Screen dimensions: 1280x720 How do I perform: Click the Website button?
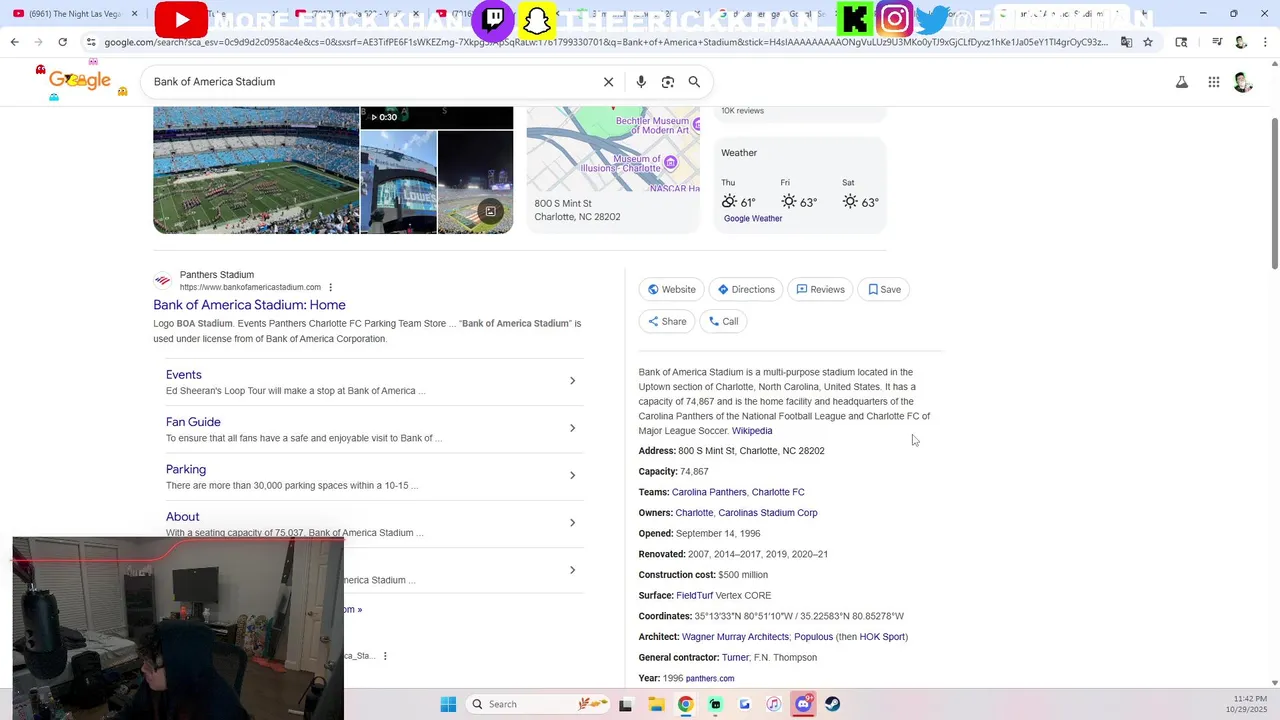[671, 289]
